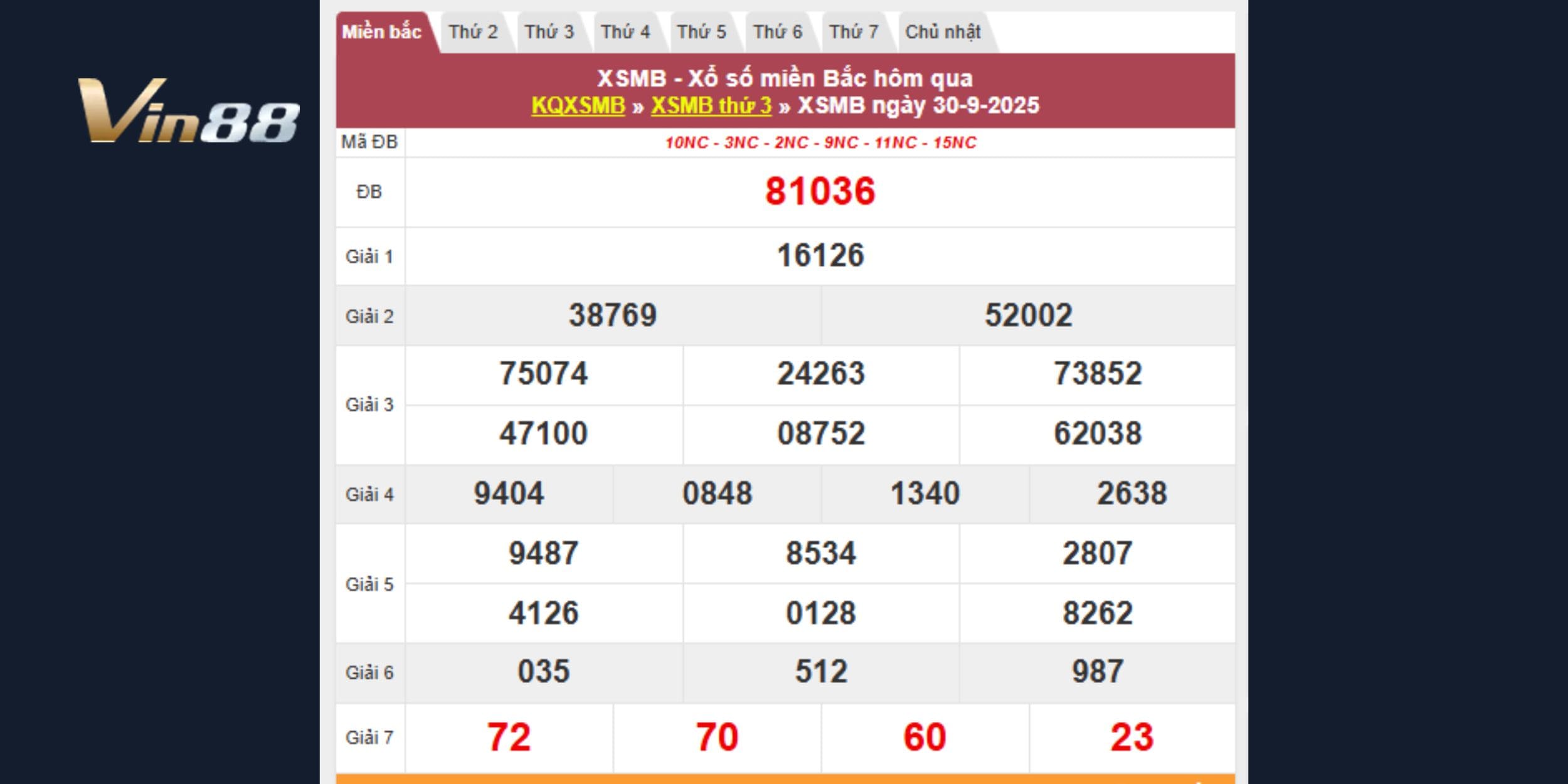
Task: Click Giải 2 number 38769
Action: [x=612, y=315]
